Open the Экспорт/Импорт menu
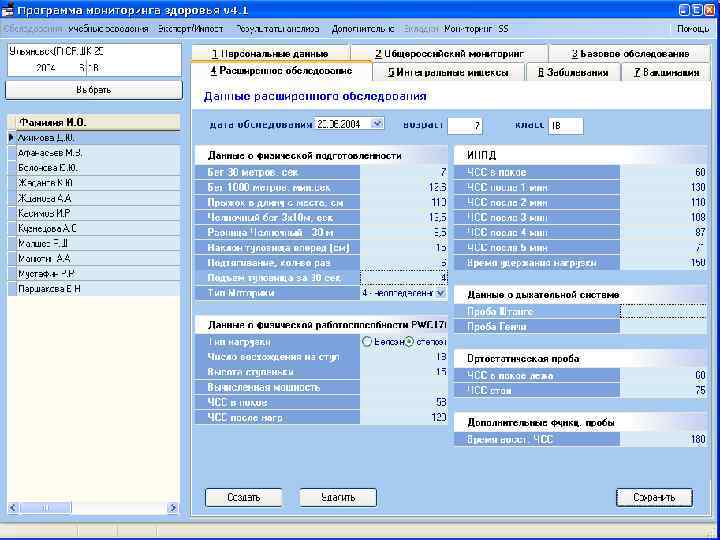720x540 pixels. click(x=191, y=28)
